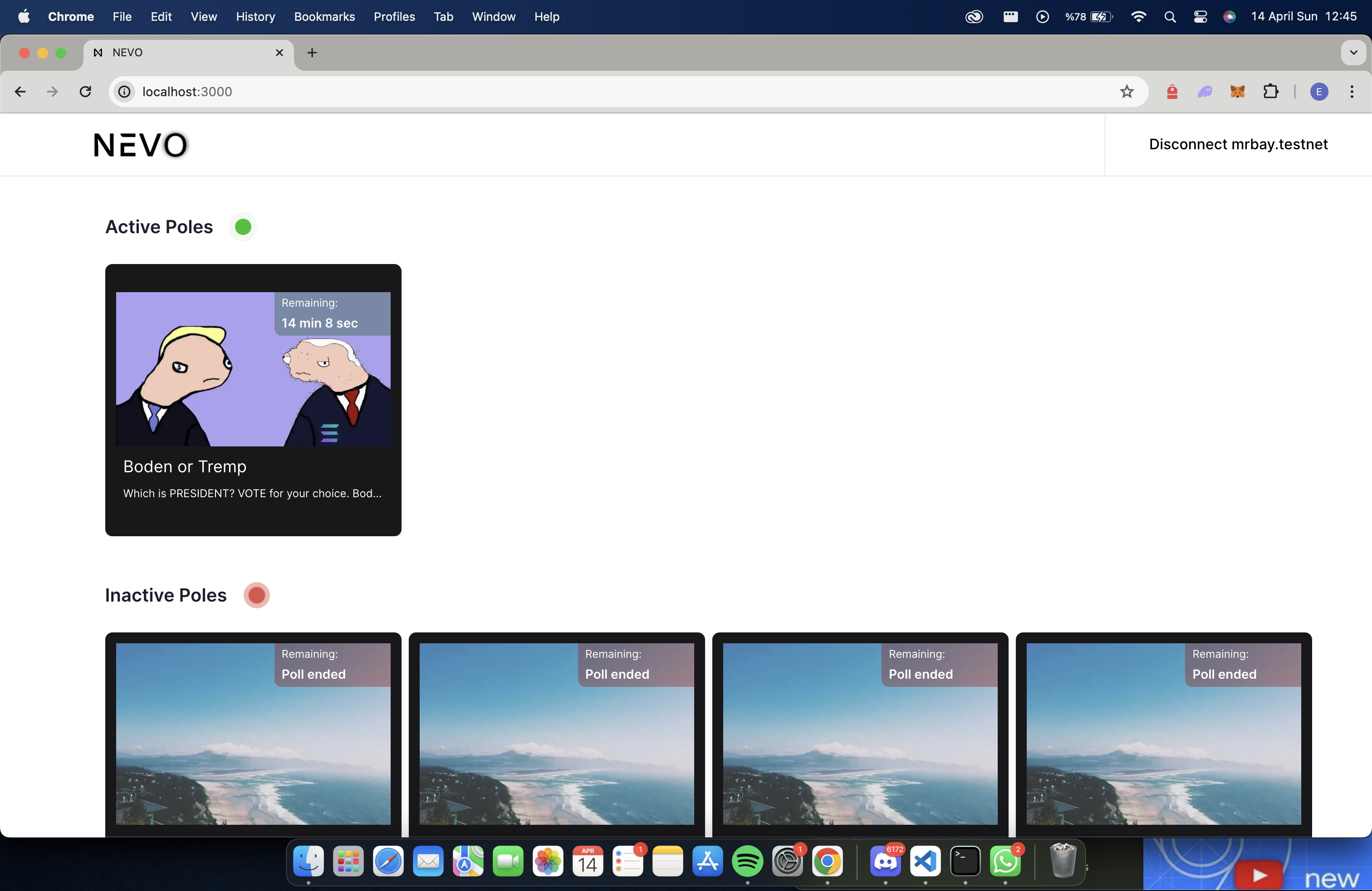Open Chrome three-dot menu

1352,92
